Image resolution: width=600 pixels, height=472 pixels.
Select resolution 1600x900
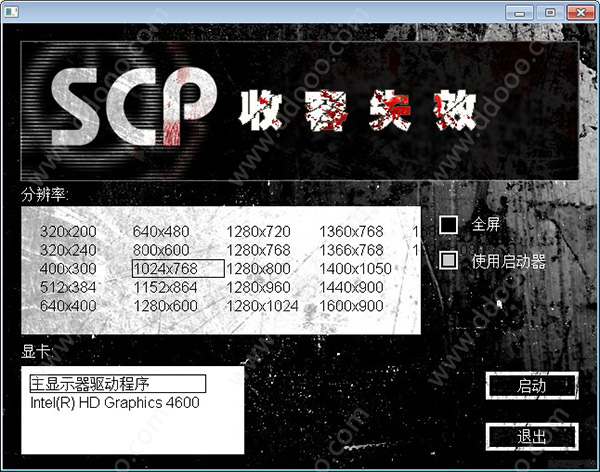351,306
